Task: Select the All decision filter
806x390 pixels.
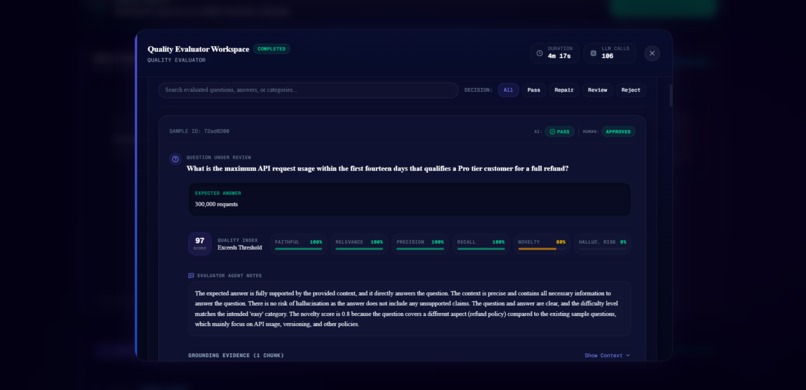Action: [508, 90]
